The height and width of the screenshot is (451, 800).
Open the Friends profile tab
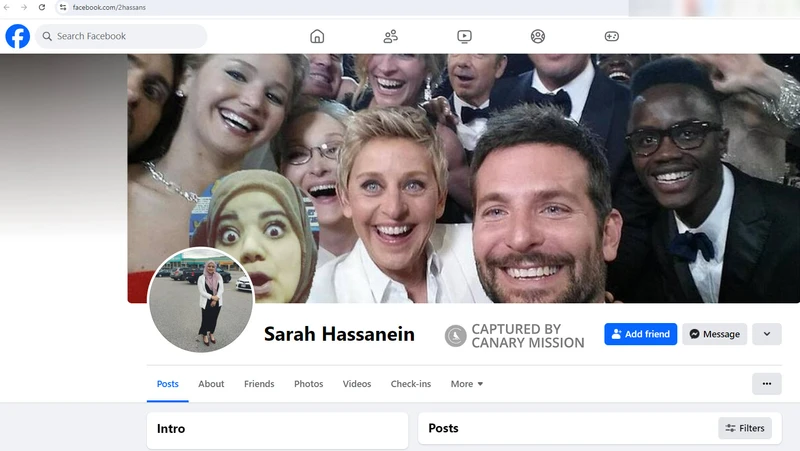(x=259, y=384)
